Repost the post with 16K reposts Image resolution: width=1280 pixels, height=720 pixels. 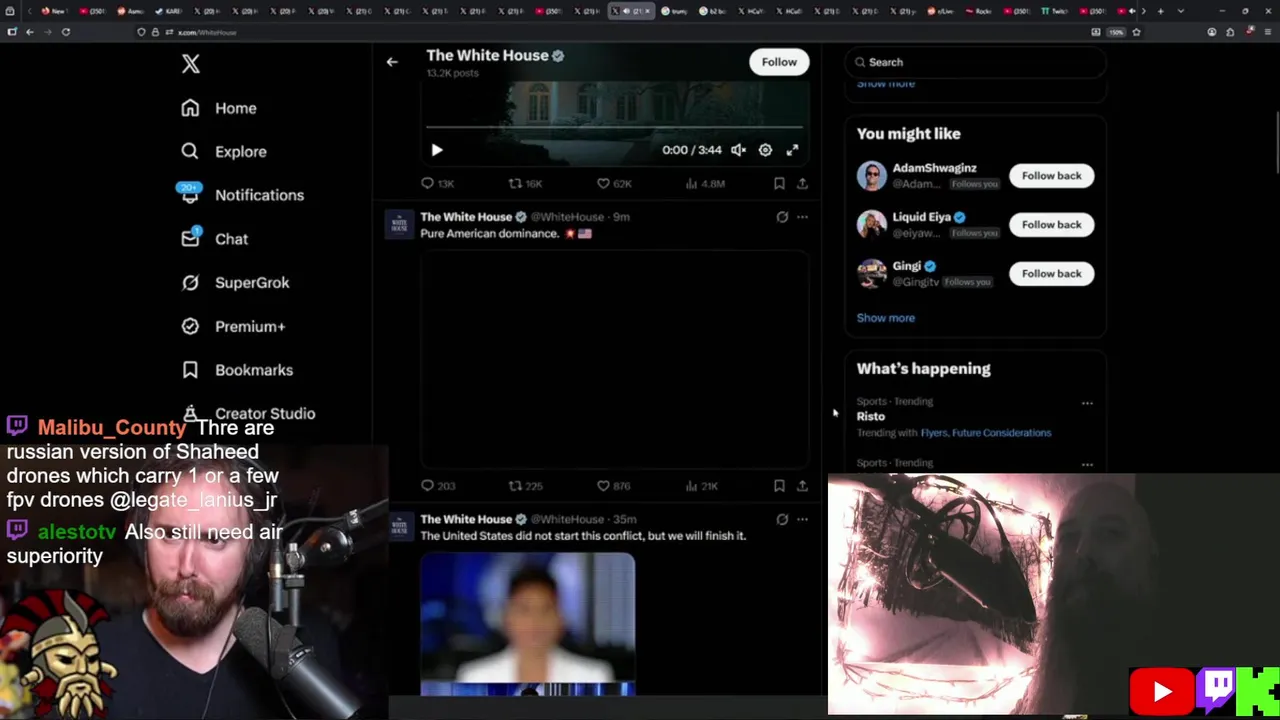pyautogui.click(x=525, y=184)
